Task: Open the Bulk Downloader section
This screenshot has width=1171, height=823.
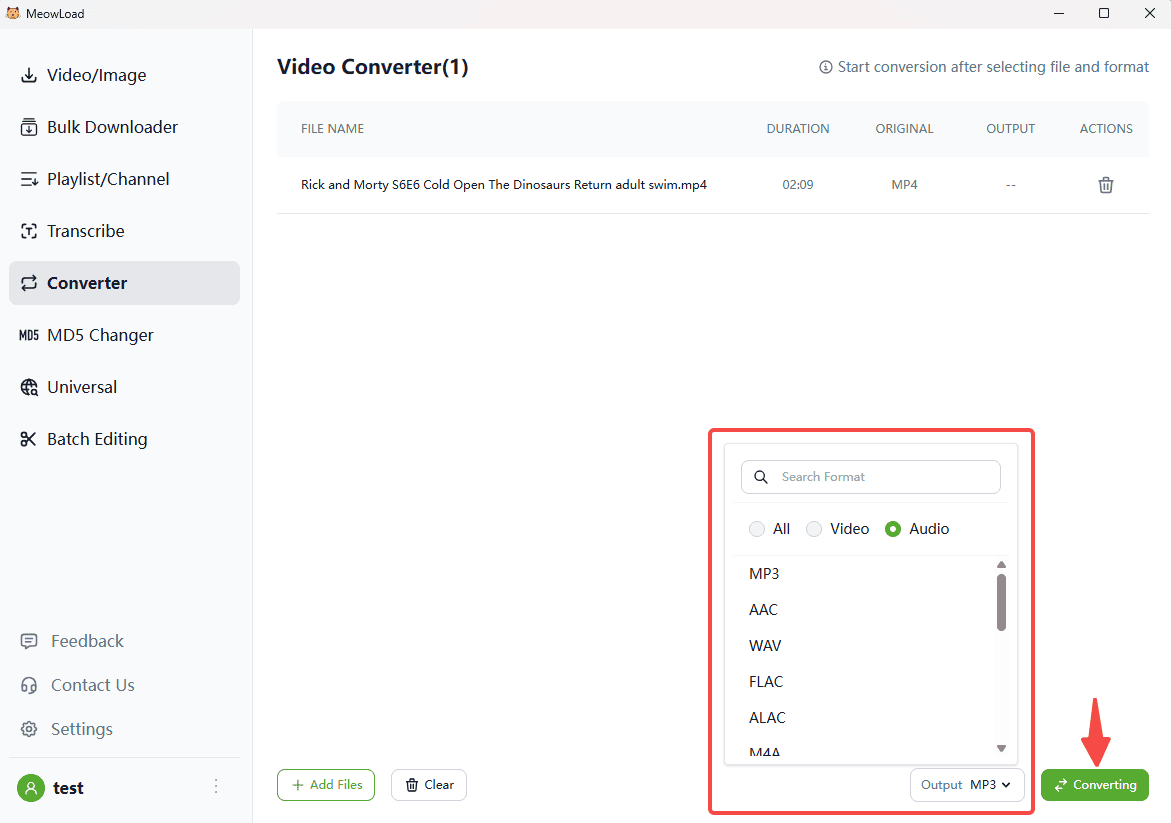Action: point(112,127)
